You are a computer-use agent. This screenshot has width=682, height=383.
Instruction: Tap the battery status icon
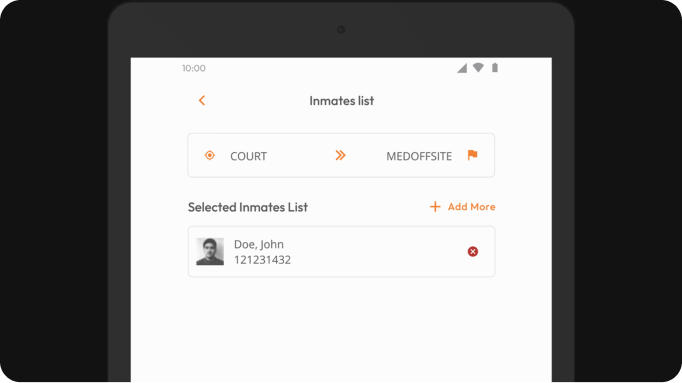(495, 67)
